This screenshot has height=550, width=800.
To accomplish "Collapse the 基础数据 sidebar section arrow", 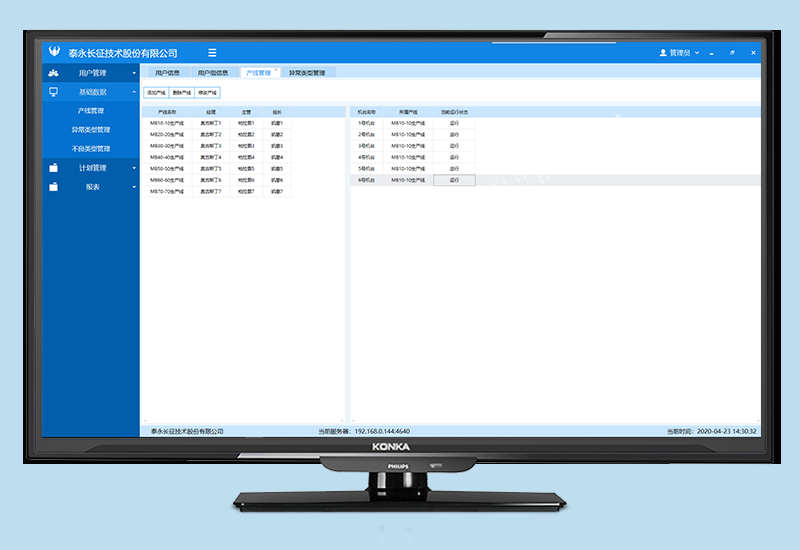I will (134, 92).
